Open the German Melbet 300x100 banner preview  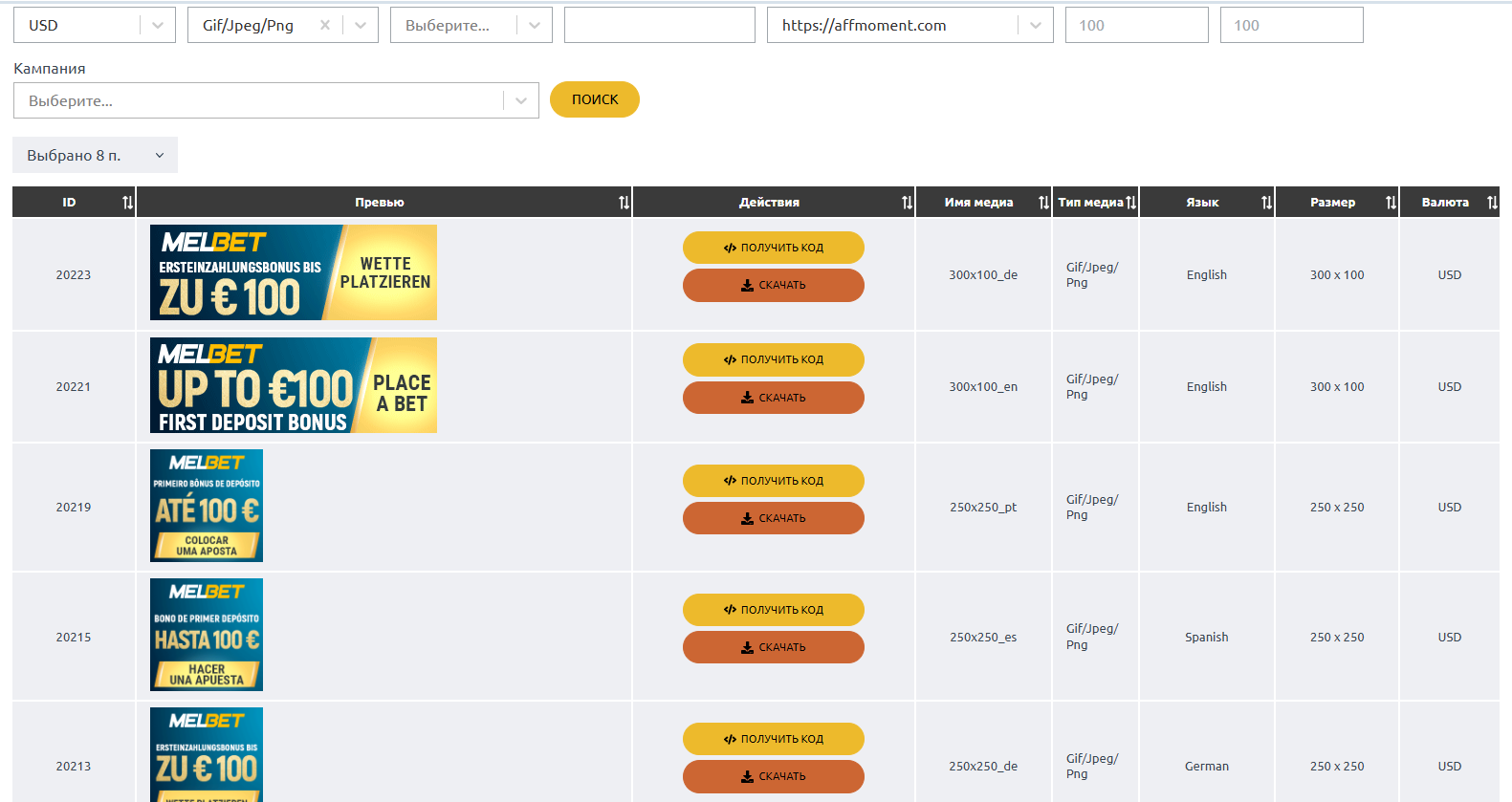(x=293, y=272)
